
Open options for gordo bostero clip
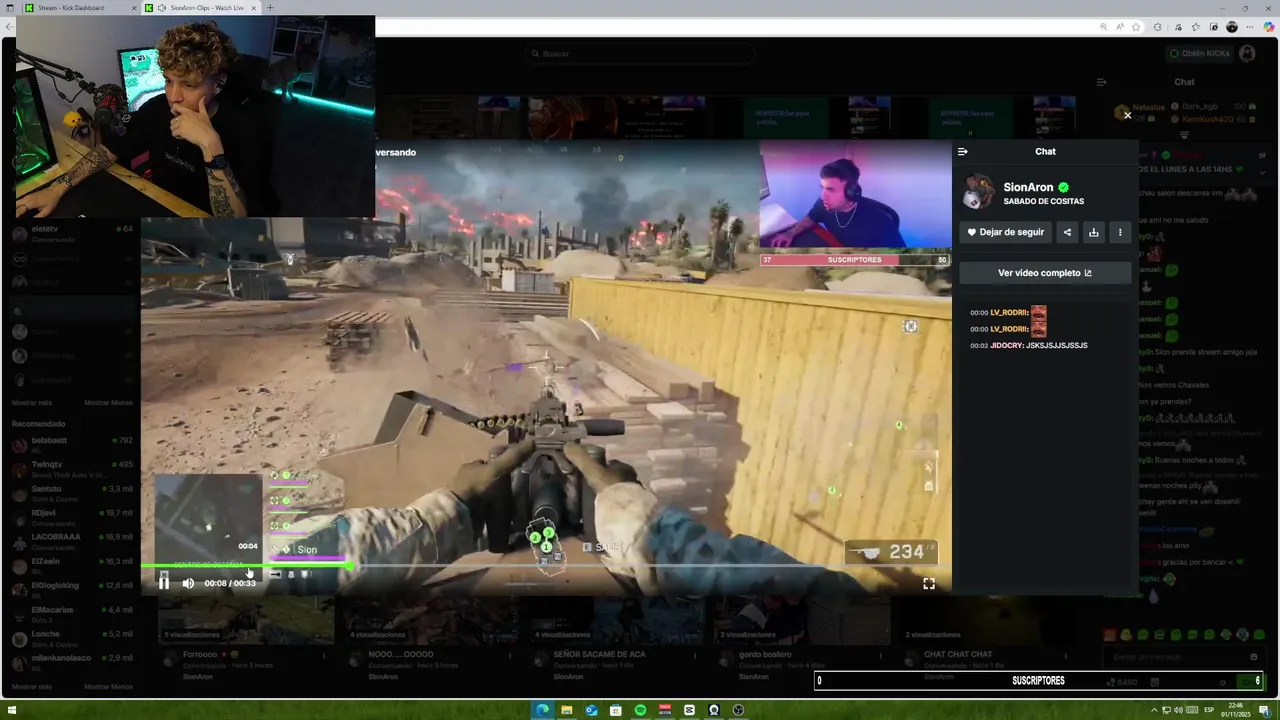click(882, 656)
